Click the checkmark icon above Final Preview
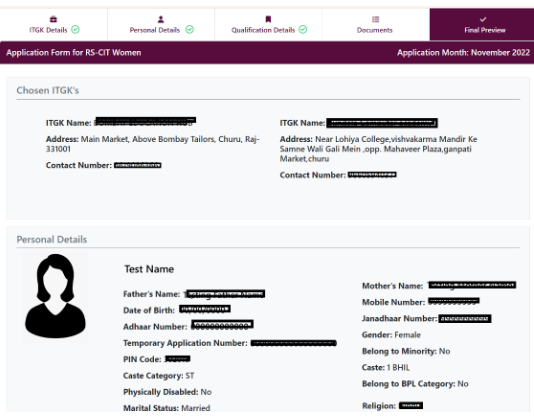 point(483,19)
